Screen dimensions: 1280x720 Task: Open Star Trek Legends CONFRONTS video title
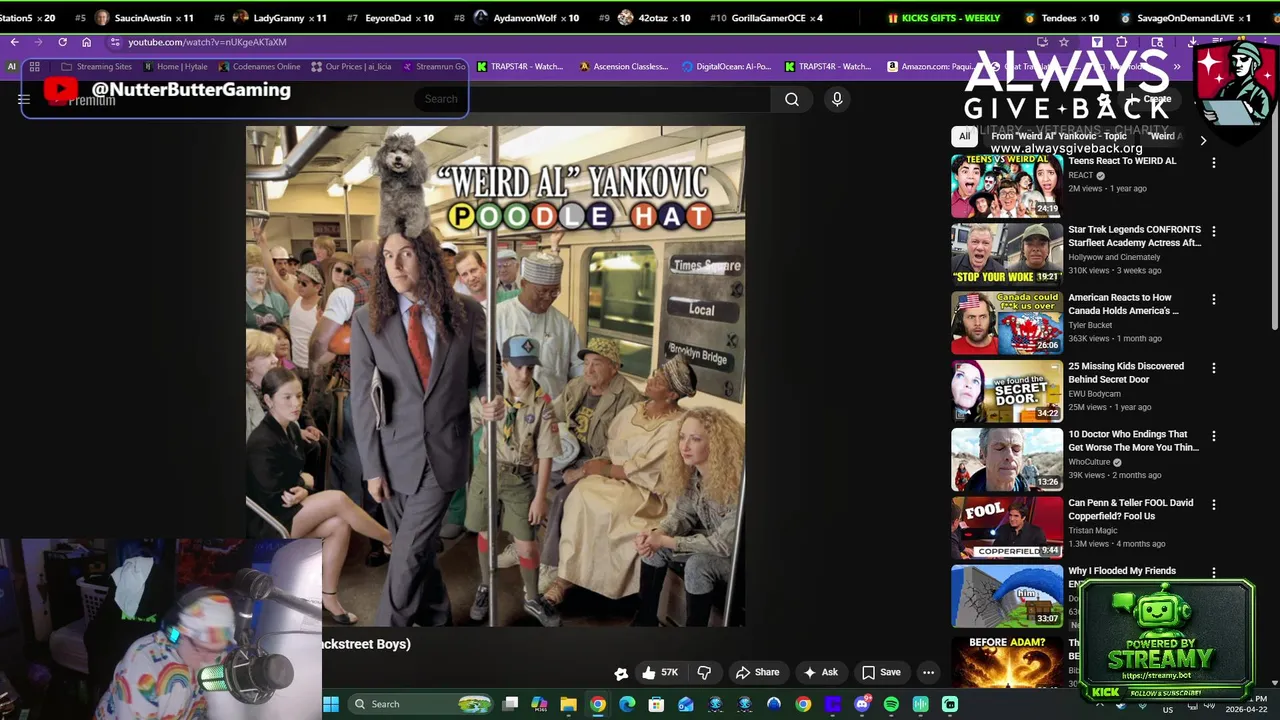point(1134,236)
